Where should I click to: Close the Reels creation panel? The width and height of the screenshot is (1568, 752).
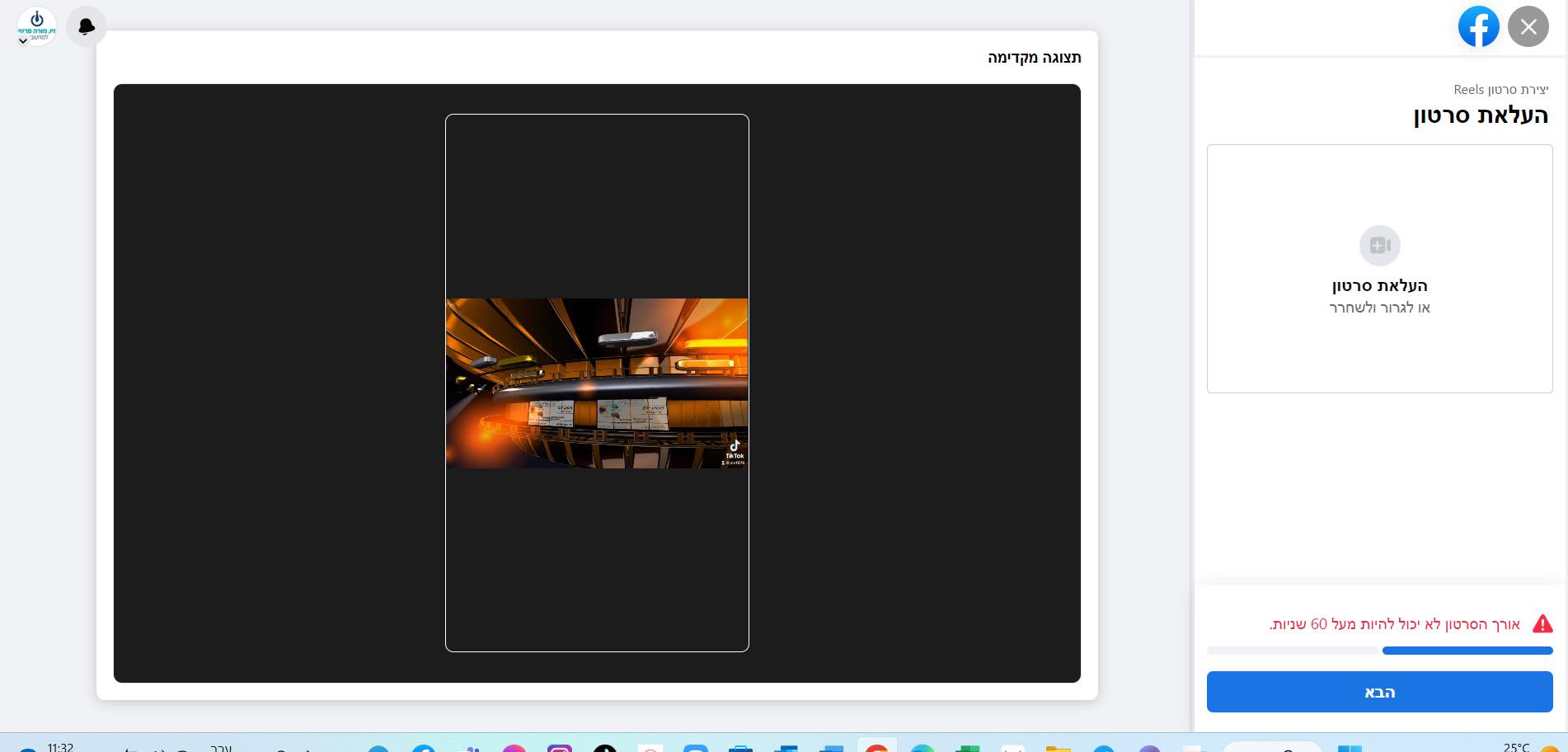point(1528,27)
